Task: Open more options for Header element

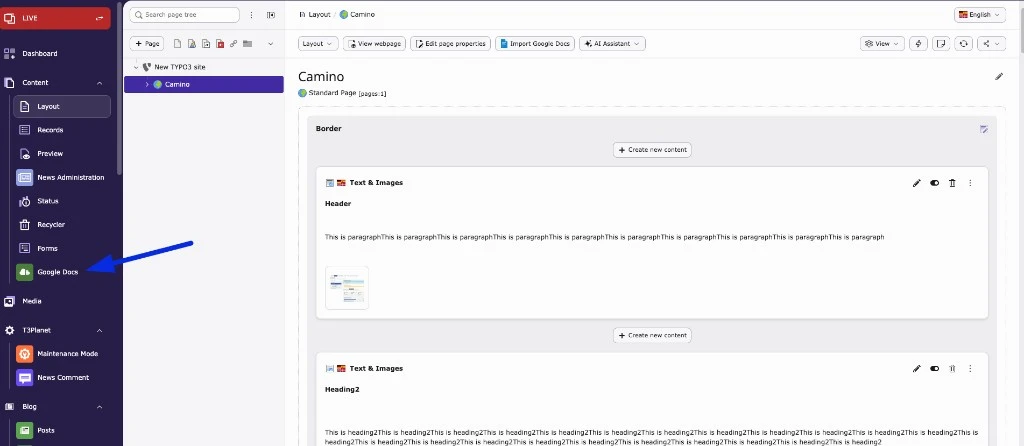Action: coord(970,183)
